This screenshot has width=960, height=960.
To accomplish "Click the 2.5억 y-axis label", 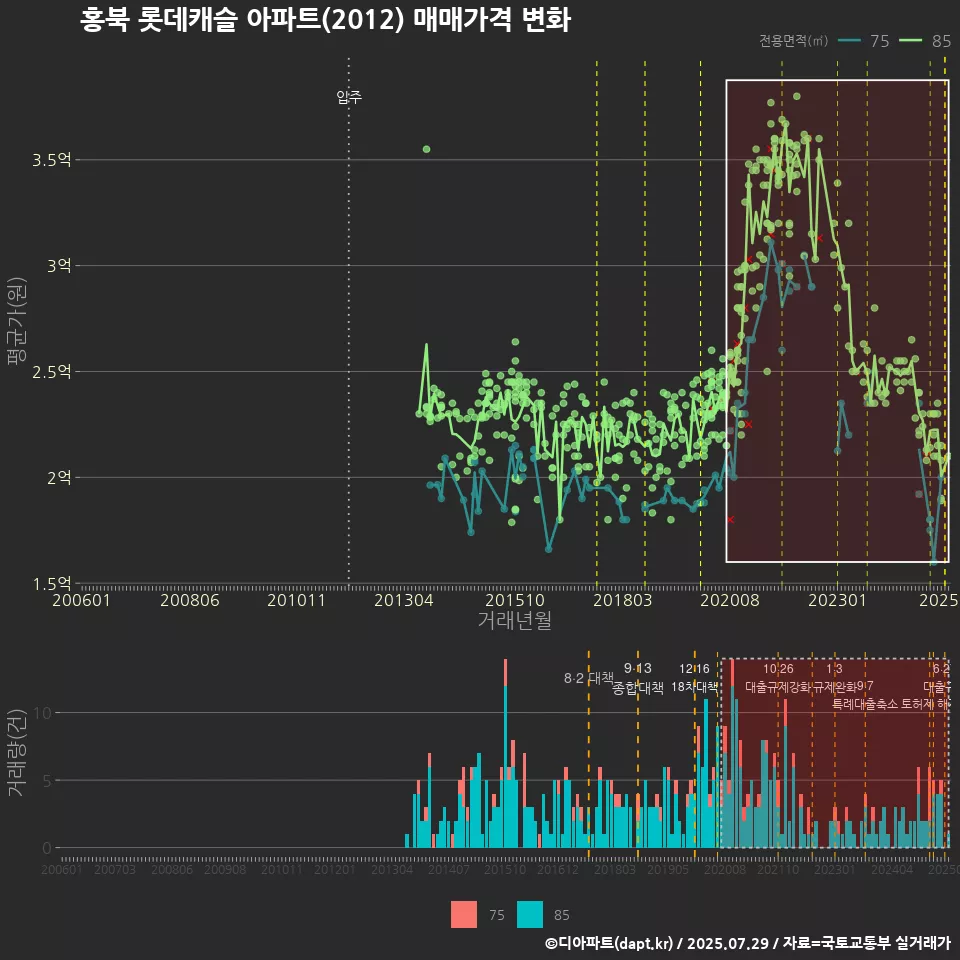I will (51, 372).
